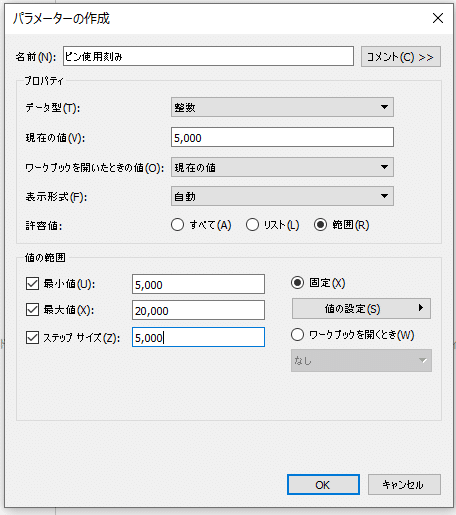Viewport: 456px width, 515px height.
Task: Click the 現在の値(V) input field
Action: point(282,137)
